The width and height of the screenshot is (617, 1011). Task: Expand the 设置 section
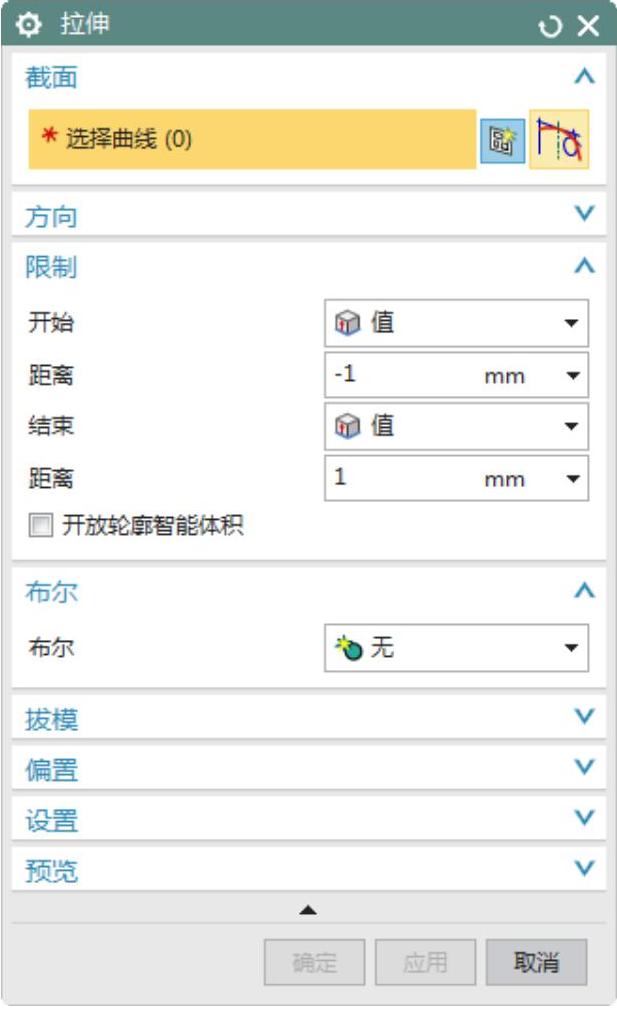coord(586,819)
